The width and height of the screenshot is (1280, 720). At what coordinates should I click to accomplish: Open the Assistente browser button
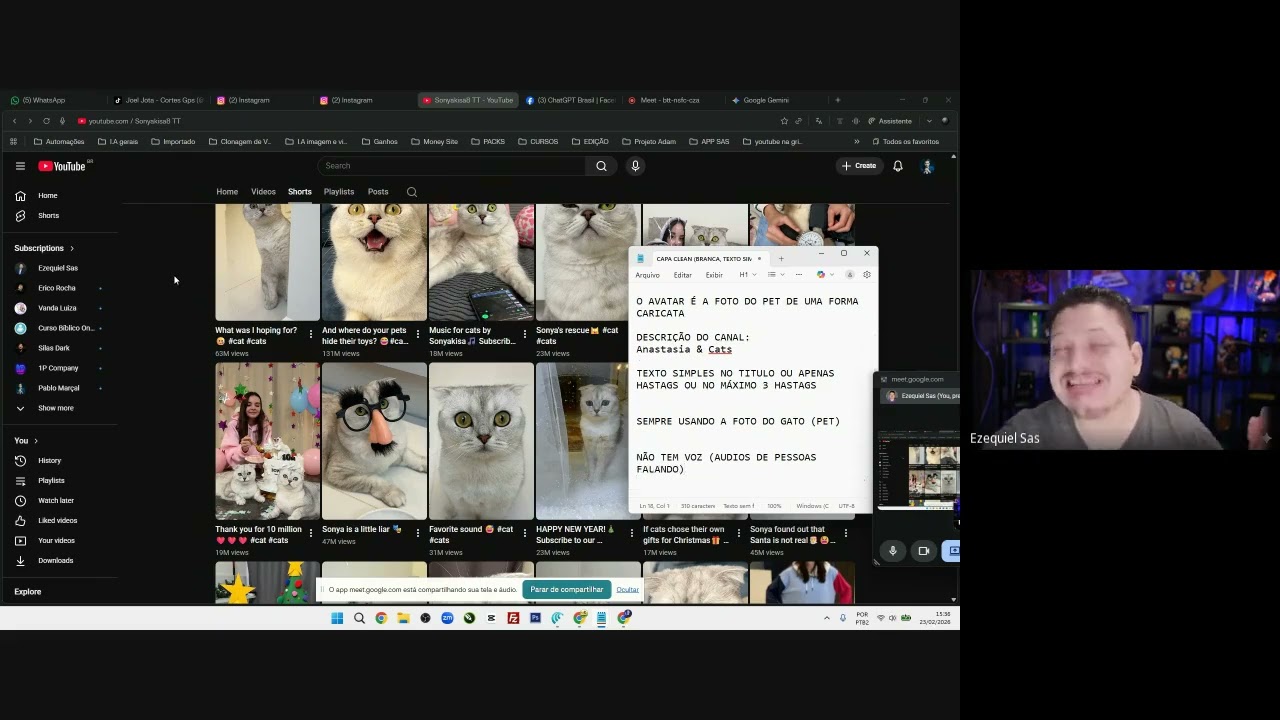pyautogui.click(x=890, y=121)
